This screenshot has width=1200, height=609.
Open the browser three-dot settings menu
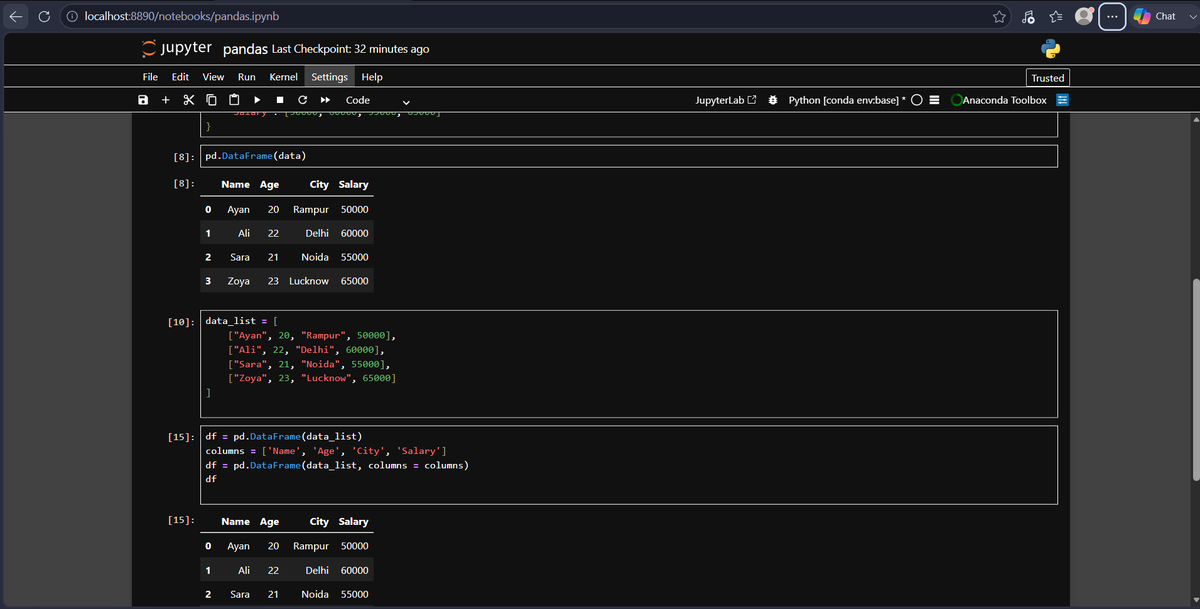pyautogui.click(x=1112, y=16)
